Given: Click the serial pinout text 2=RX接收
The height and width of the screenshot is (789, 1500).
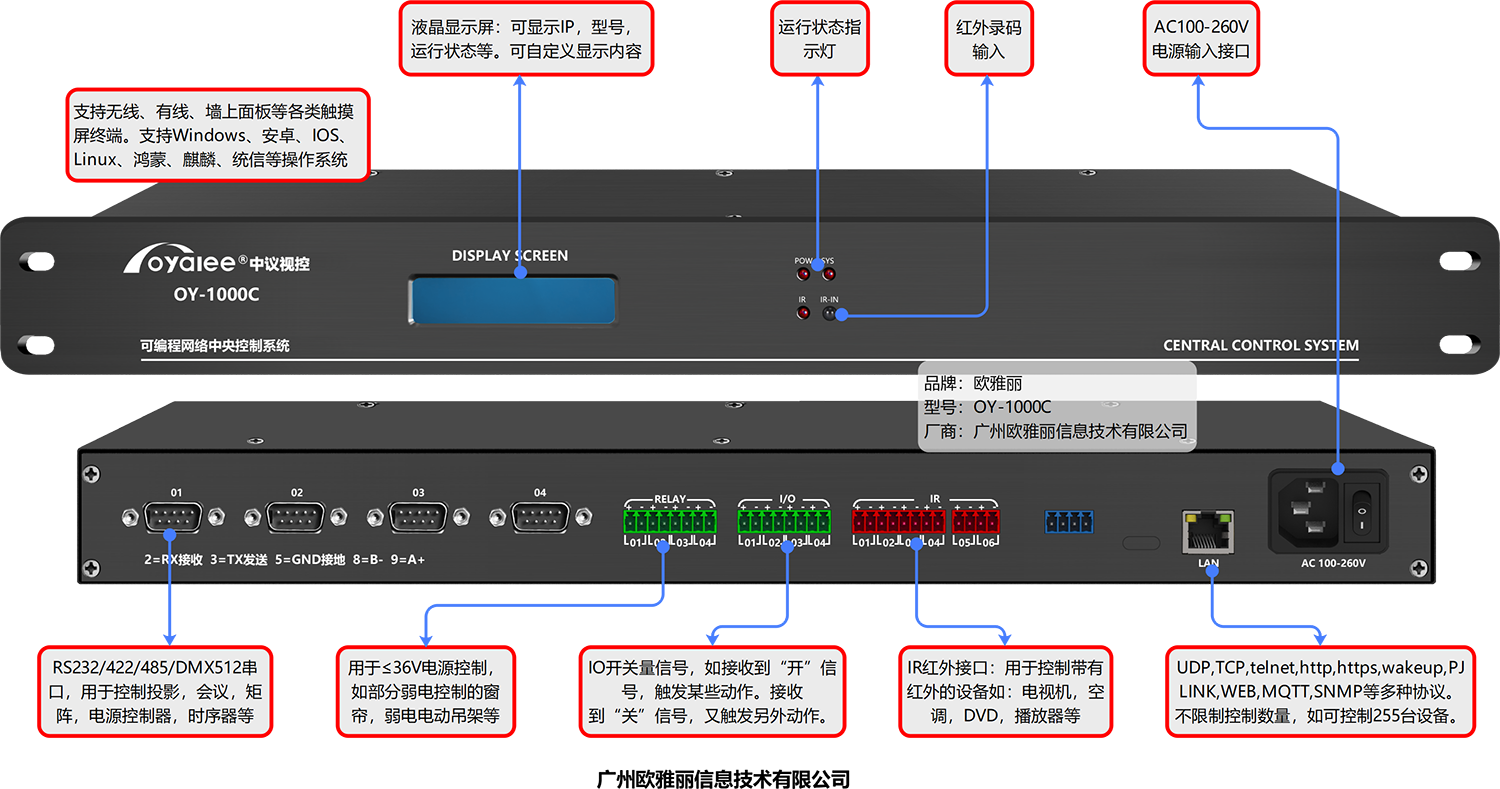Looking at the screenshot, I should click(174, 560).
